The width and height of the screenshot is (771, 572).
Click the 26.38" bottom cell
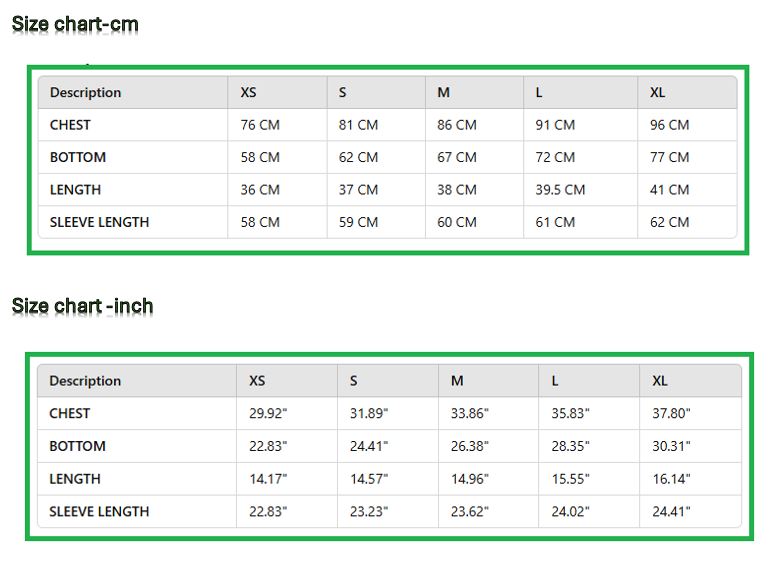[x=469, y=446]
